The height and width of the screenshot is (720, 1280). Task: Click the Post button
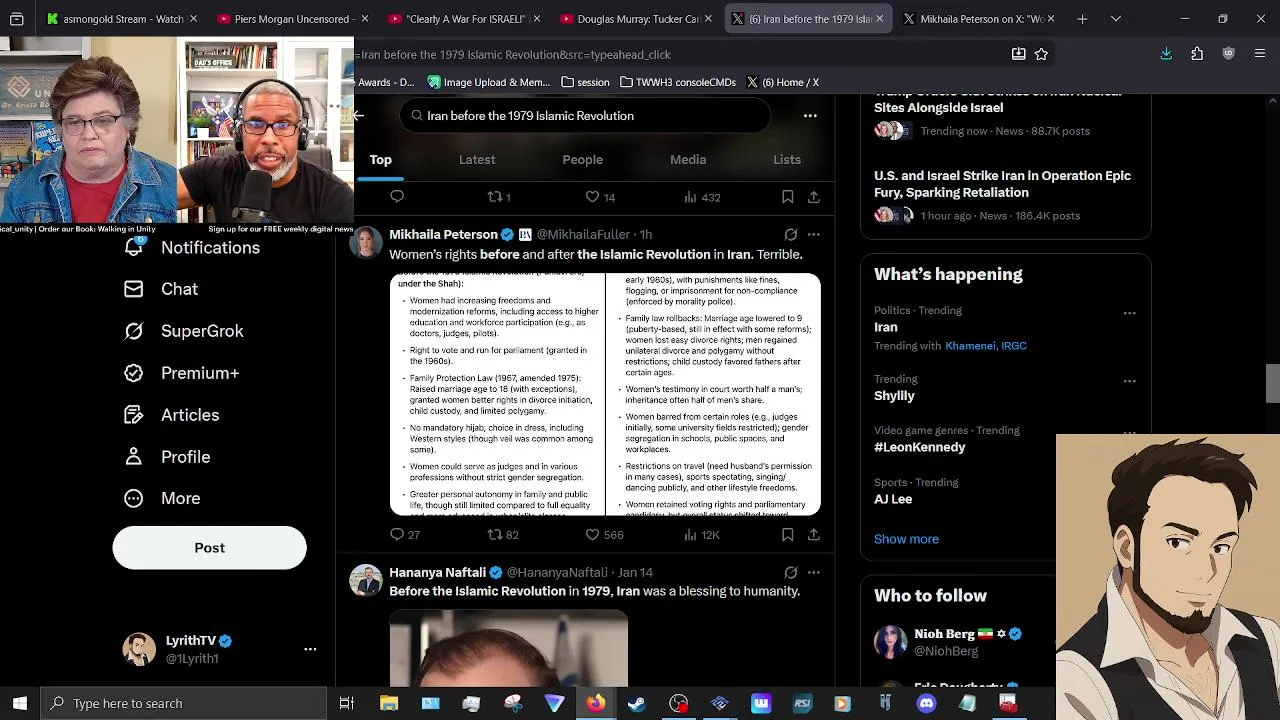point(209,548)
